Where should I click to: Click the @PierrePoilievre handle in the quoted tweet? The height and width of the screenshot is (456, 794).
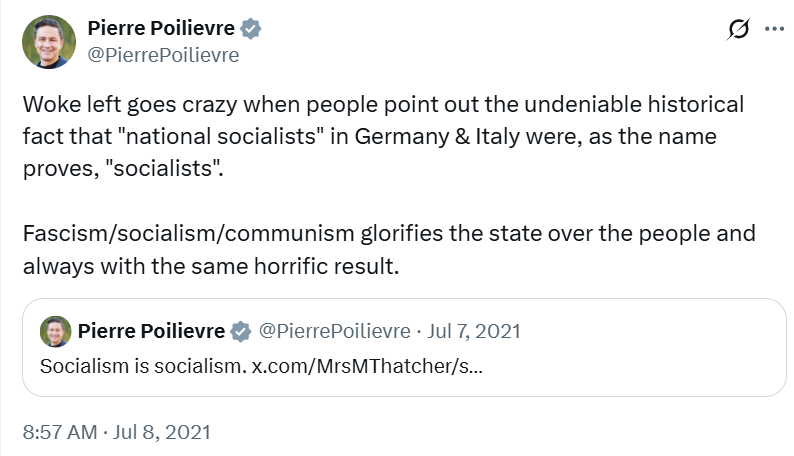[335, 331]
